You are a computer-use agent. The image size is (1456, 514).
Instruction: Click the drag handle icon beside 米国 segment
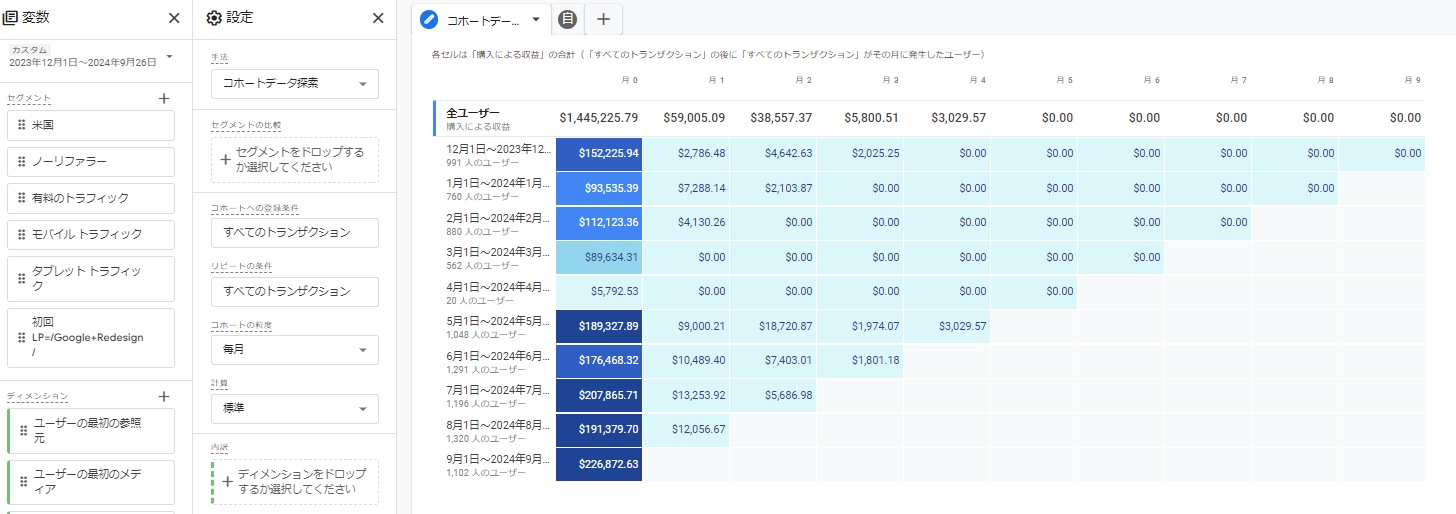20,126
